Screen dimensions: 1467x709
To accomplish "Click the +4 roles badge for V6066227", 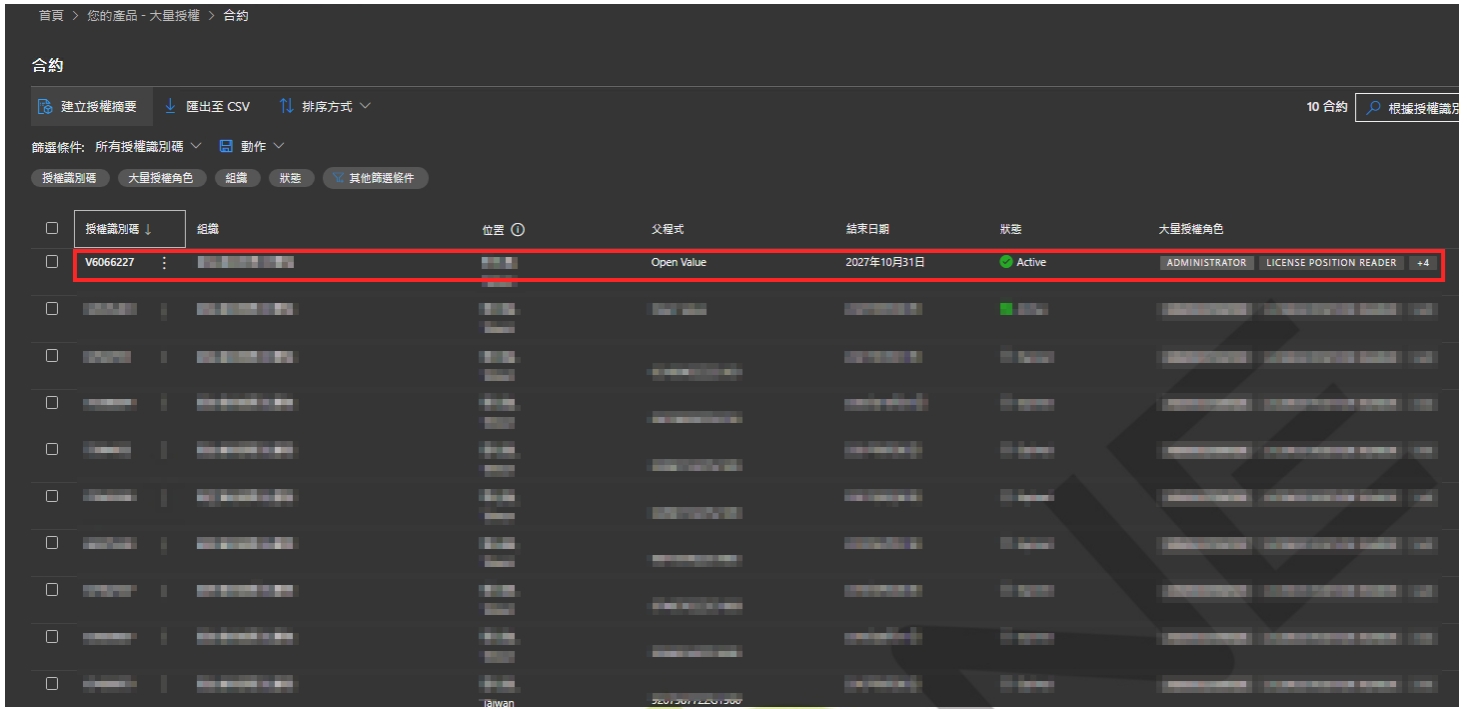I will pos(1423,263).
